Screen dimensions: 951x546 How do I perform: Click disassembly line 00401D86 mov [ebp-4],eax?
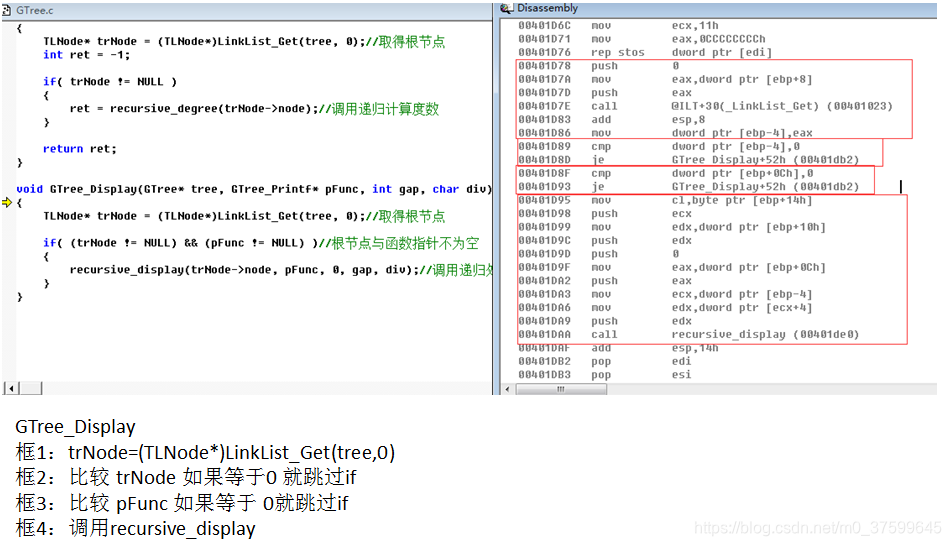[665, 133]
